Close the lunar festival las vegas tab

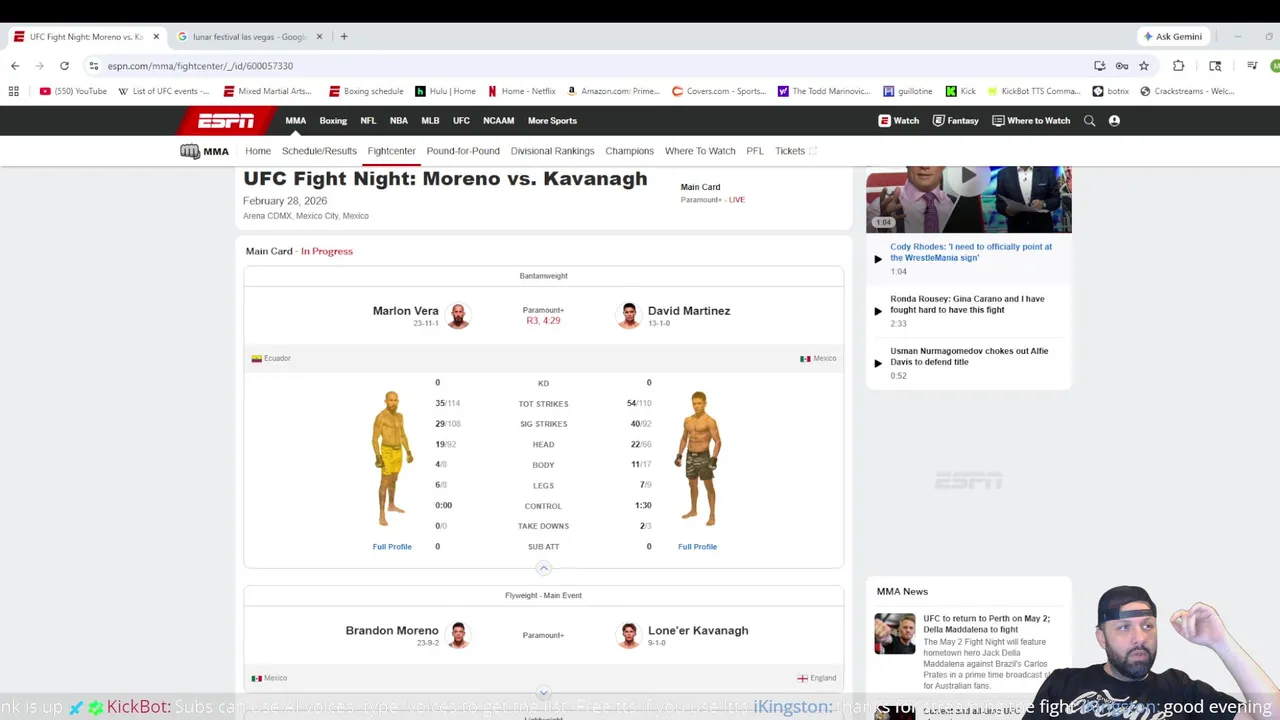(x=319, y=37)
